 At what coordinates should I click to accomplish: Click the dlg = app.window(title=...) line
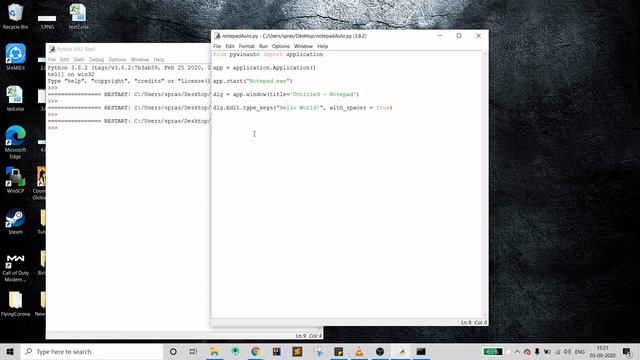(x=286, y=94)
